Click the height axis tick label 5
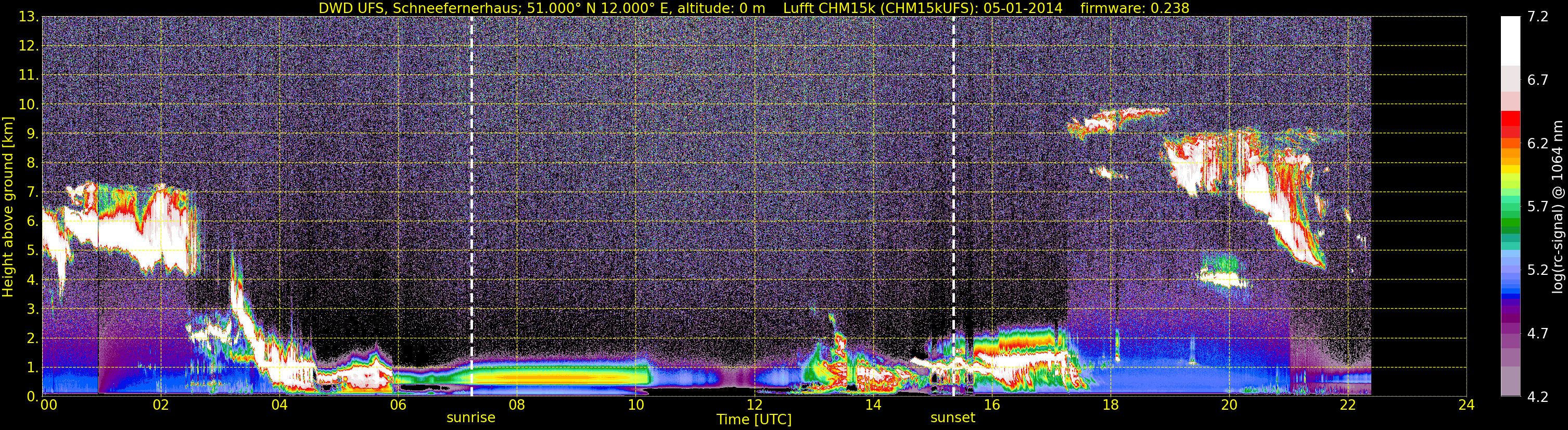1568x430 pixels. pyautogui.click(x=32, y=251)
